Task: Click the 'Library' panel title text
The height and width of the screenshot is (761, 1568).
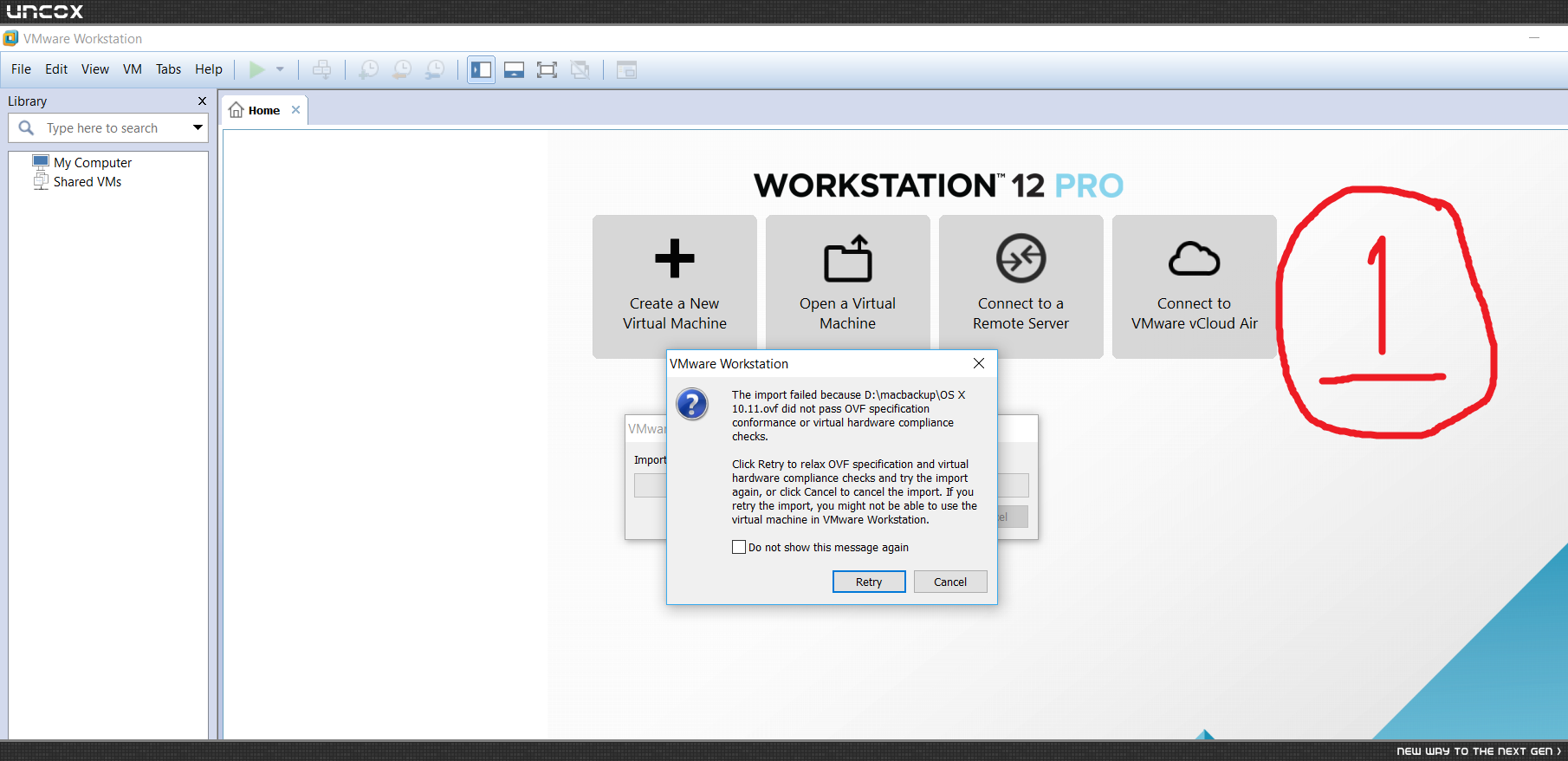Action: pyautogui.click(x=28, y=101)
